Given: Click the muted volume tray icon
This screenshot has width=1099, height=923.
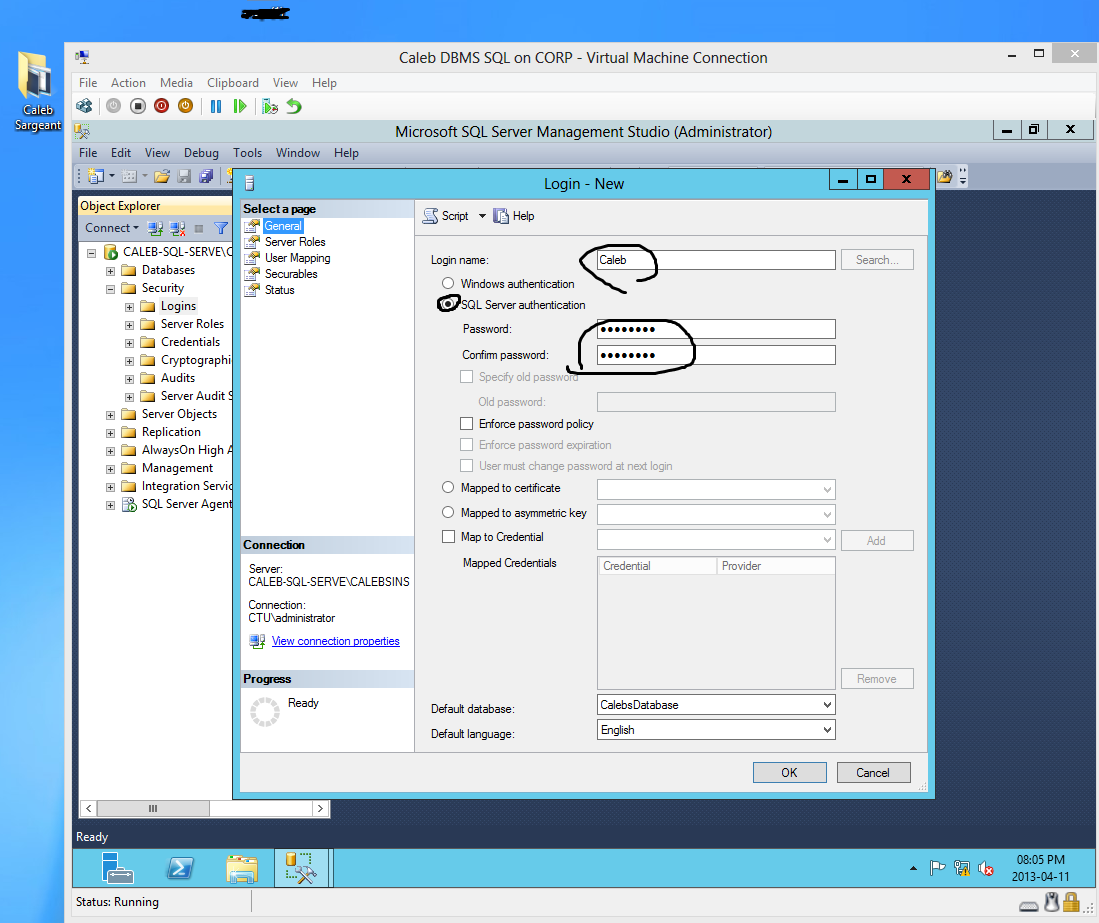Looking at the screenshot, I should point(985,868).
